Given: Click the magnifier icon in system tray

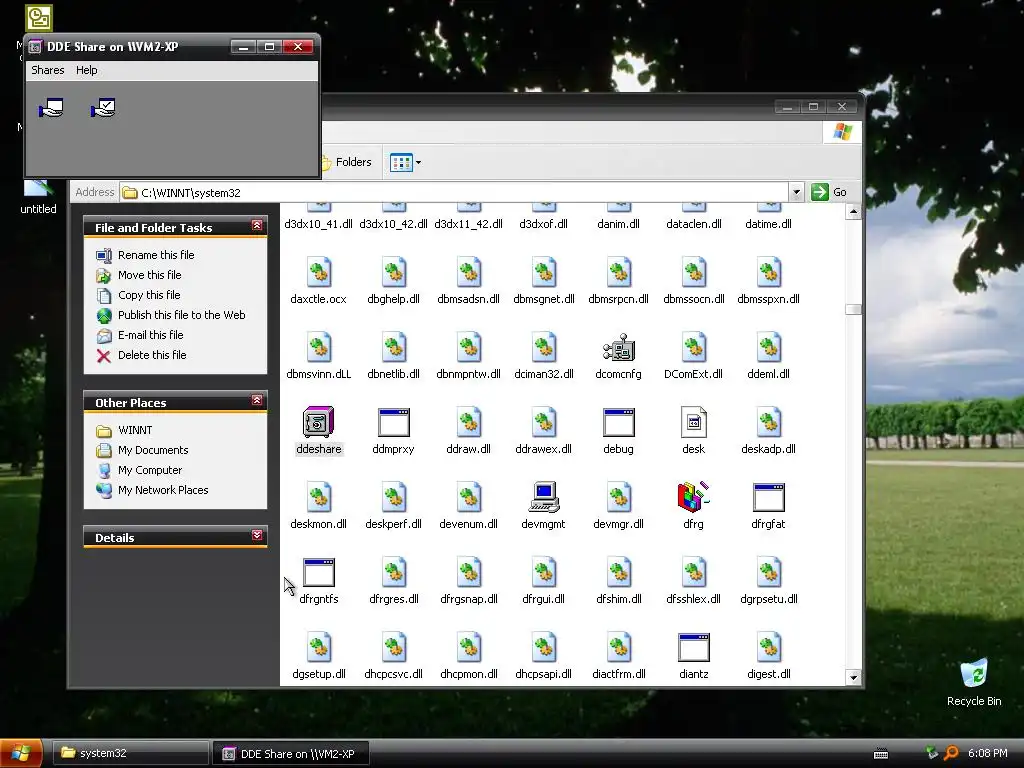Looking at the screenshot, I should tap(951, 753).
